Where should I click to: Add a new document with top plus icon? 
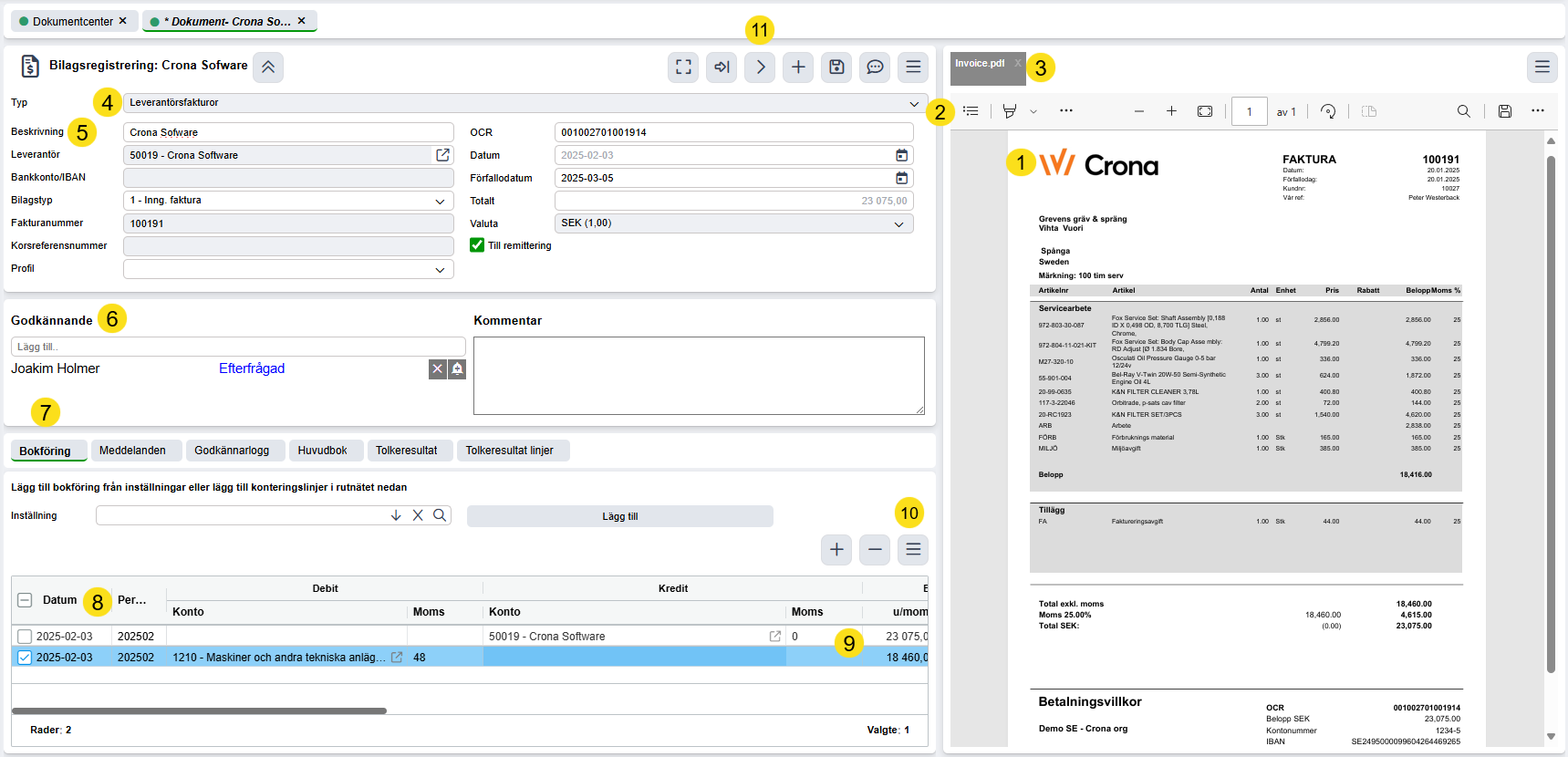[x=798, y=67]
